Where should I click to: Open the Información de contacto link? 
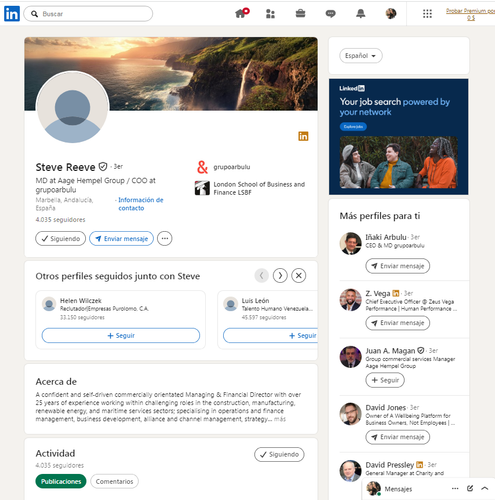coord(141,204)
